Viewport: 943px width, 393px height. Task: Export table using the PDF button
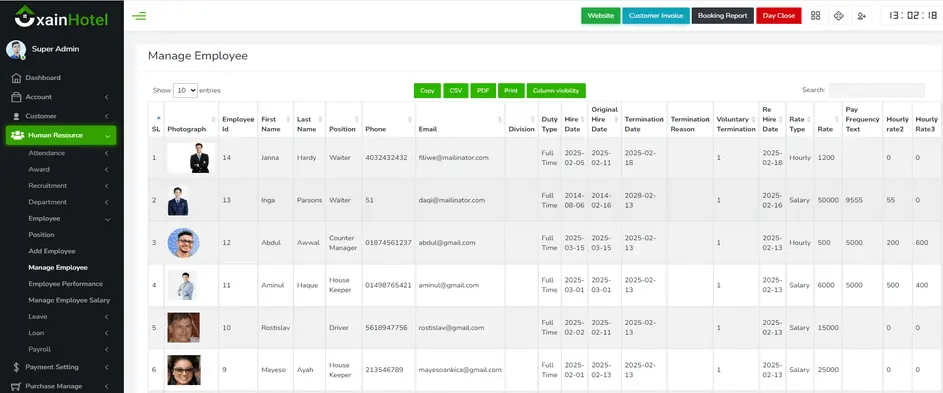(x=483, y=90)
